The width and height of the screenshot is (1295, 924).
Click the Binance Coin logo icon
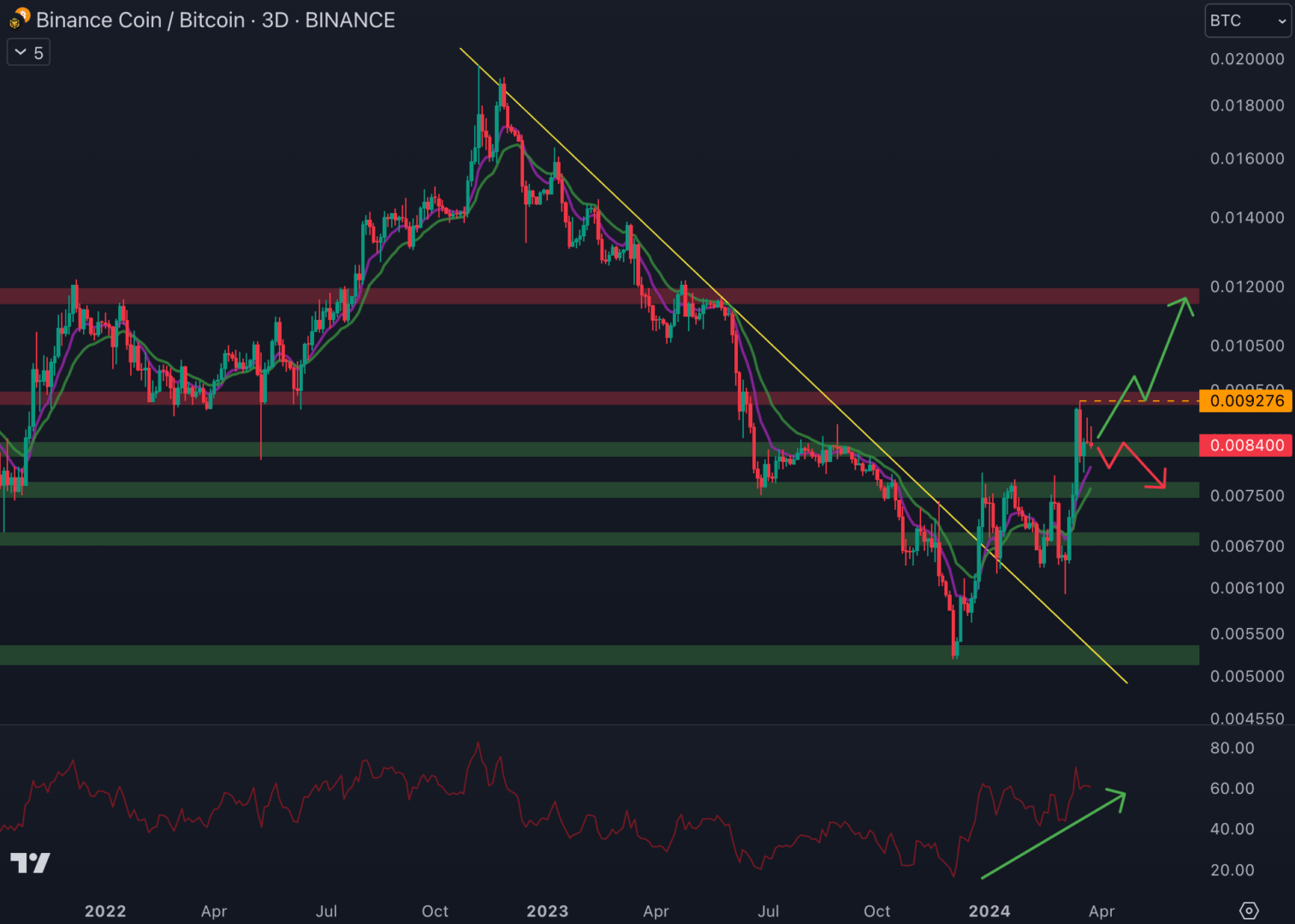click(x=20, y=19)
